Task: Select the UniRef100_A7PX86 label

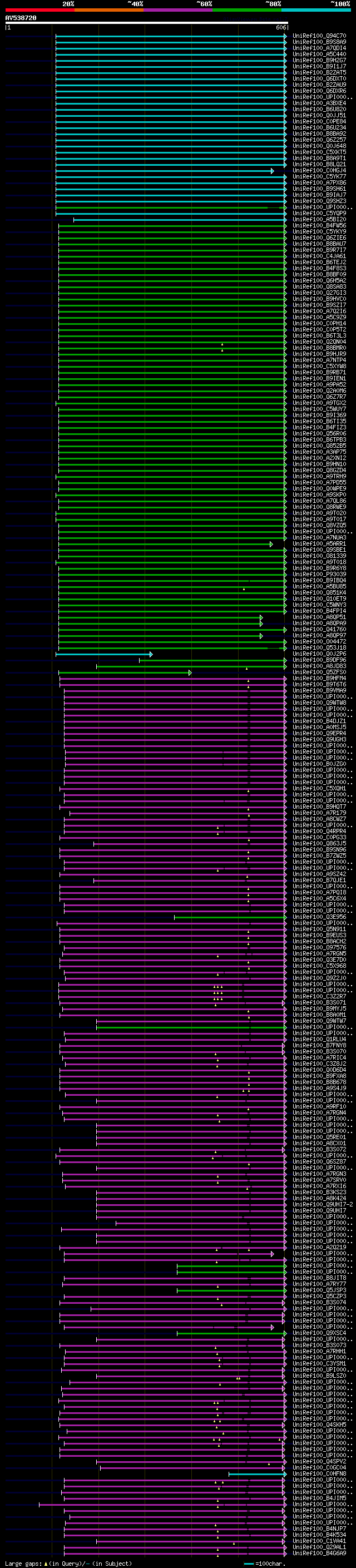Action: pyautogui.click(x=319, y=182)
